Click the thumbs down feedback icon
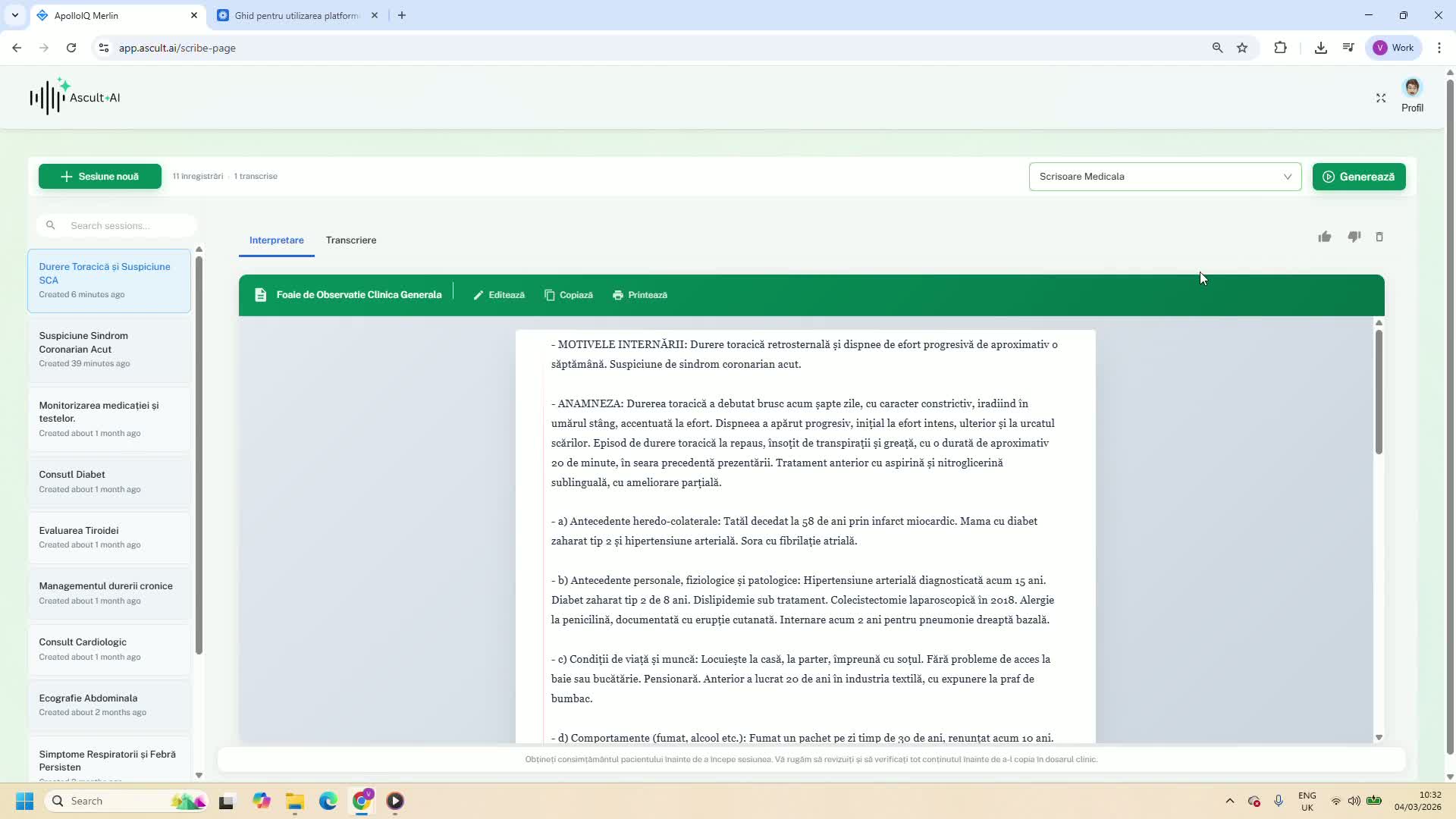The image size is (1456, 819). (x=1354, y=237)
